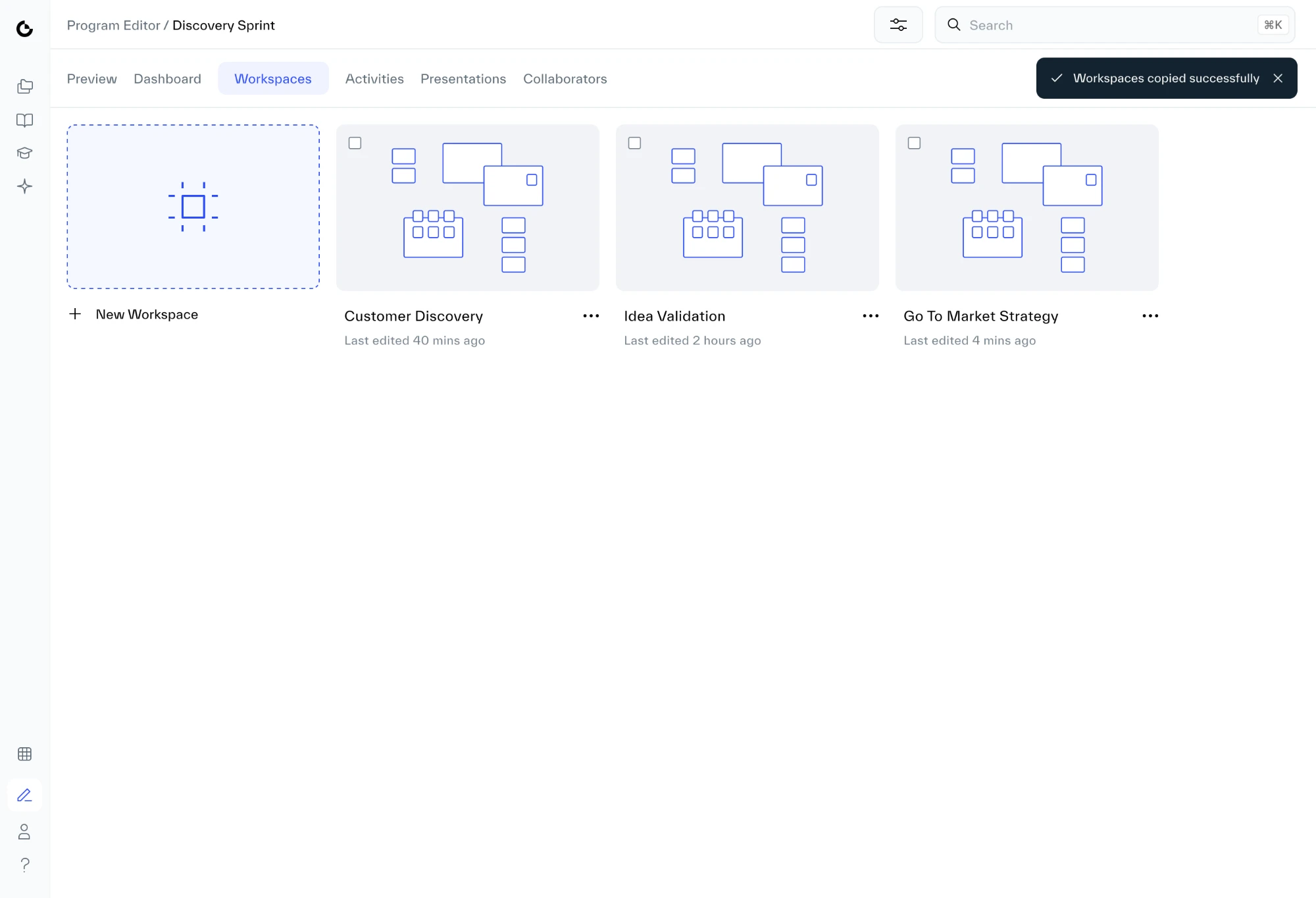This screenshot has width=1316, height=898.
Task: Open the table grid icon in the sidebar
Action: tap(24, 754)
